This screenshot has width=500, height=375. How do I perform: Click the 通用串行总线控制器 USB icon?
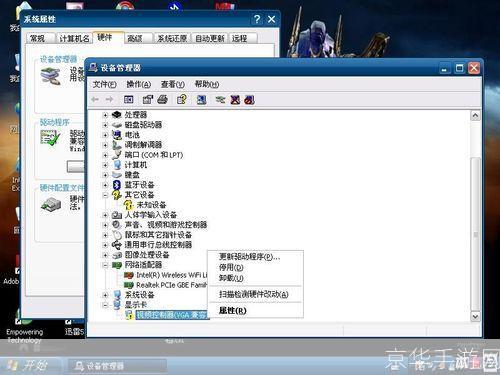pyautogui.click(x=117, y=245)
